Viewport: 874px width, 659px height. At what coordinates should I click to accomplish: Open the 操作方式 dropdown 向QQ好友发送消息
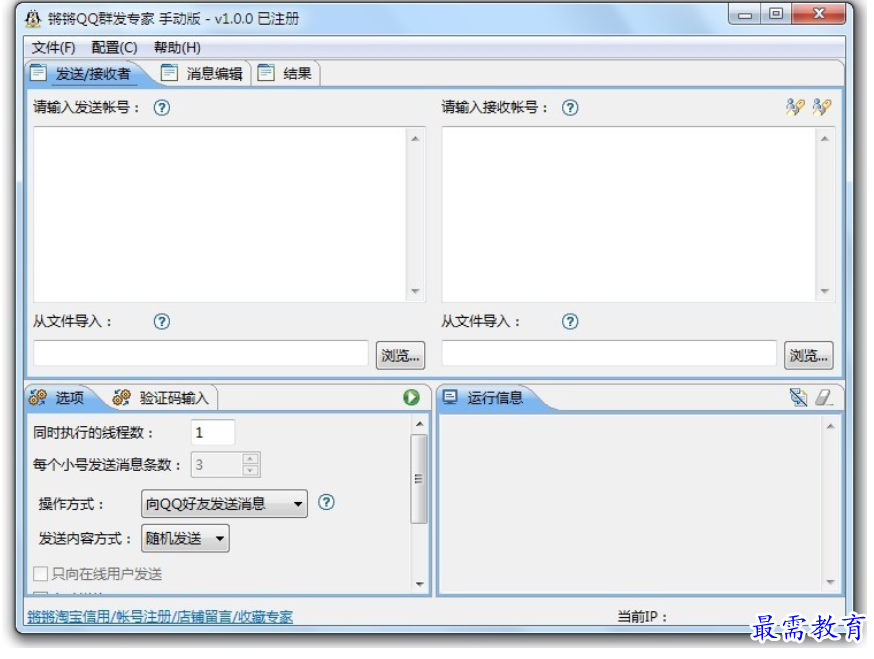[224, 504]
